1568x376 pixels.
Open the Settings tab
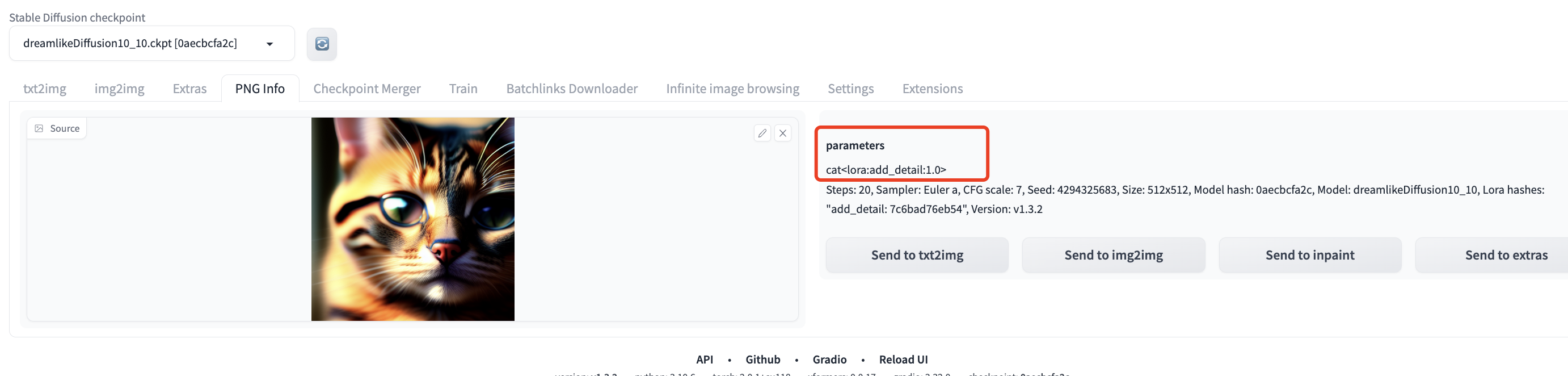pyautogui.click(x=850, y=89)
